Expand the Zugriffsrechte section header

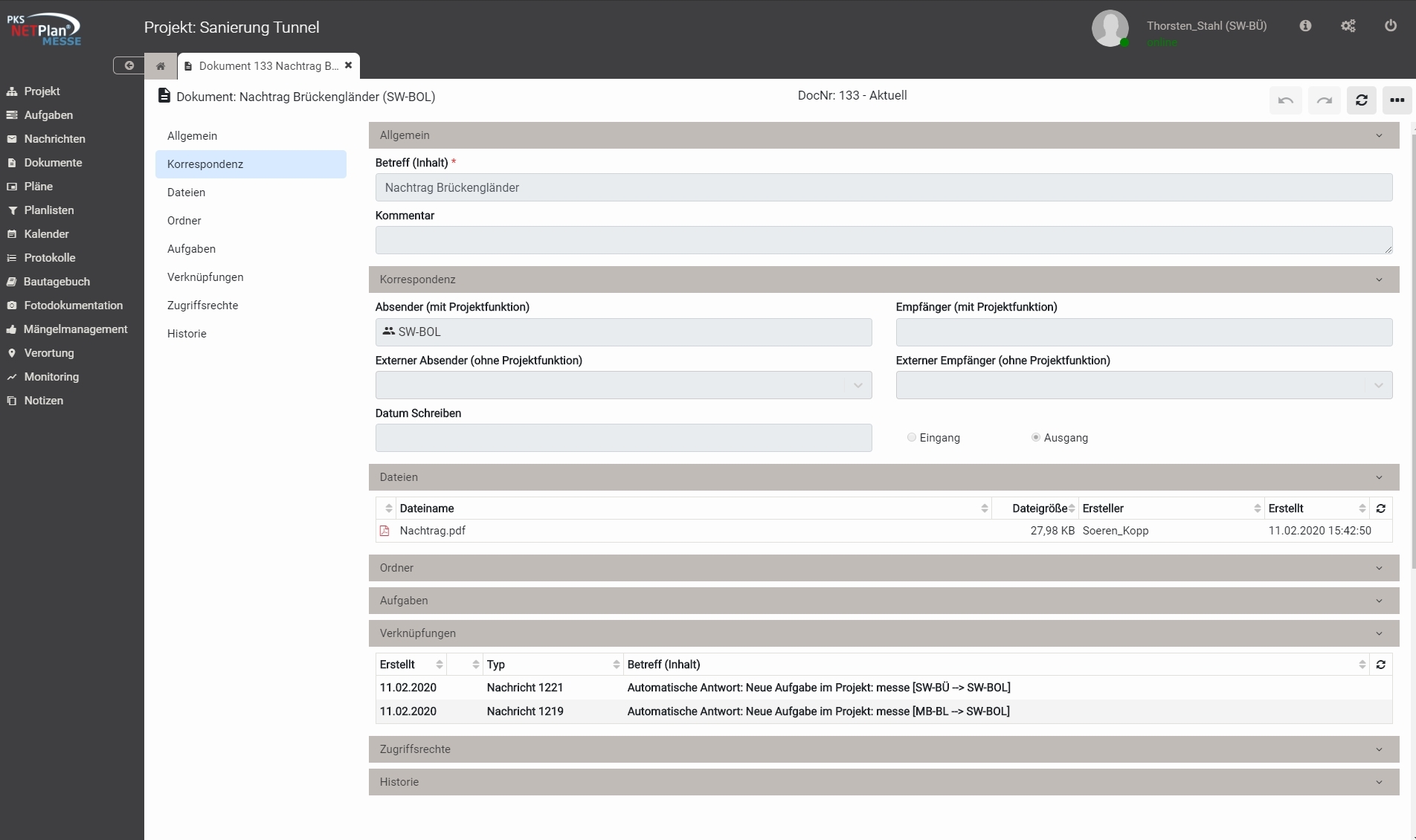click(x=884, y=749)
